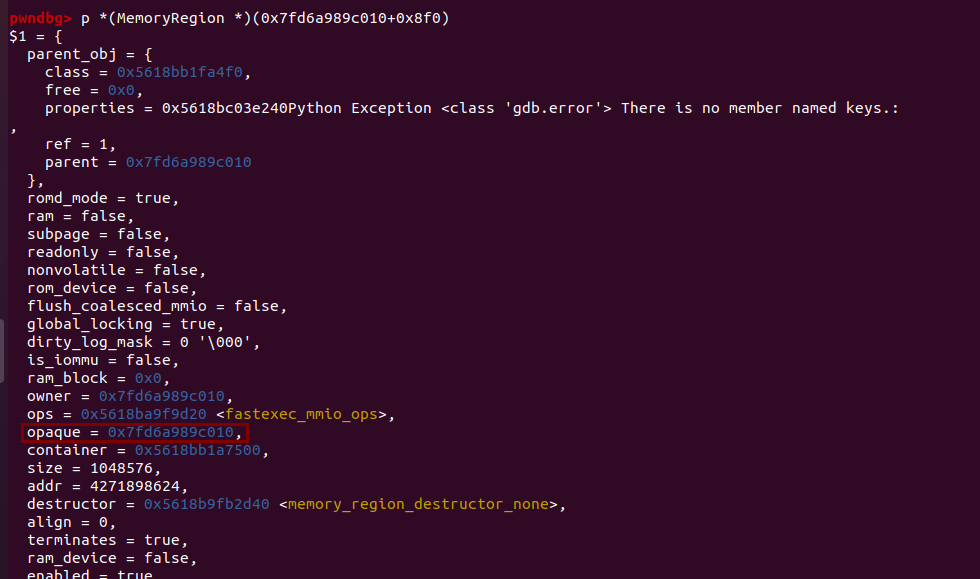Click the left edge scrollbar handle
This screenshot has height=579, width=980.
(2, 351)
